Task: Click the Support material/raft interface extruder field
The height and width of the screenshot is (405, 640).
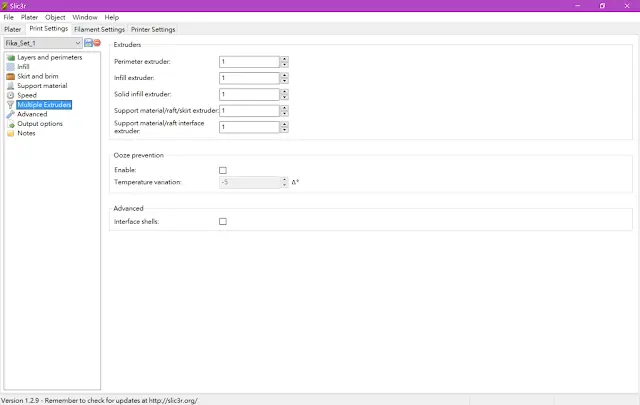Action: (249, 127)
